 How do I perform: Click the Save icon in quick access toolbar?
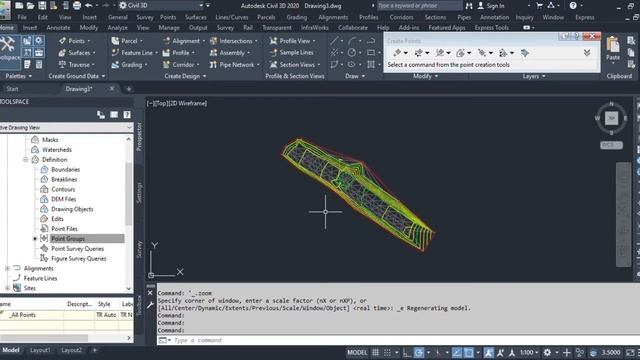42,5
